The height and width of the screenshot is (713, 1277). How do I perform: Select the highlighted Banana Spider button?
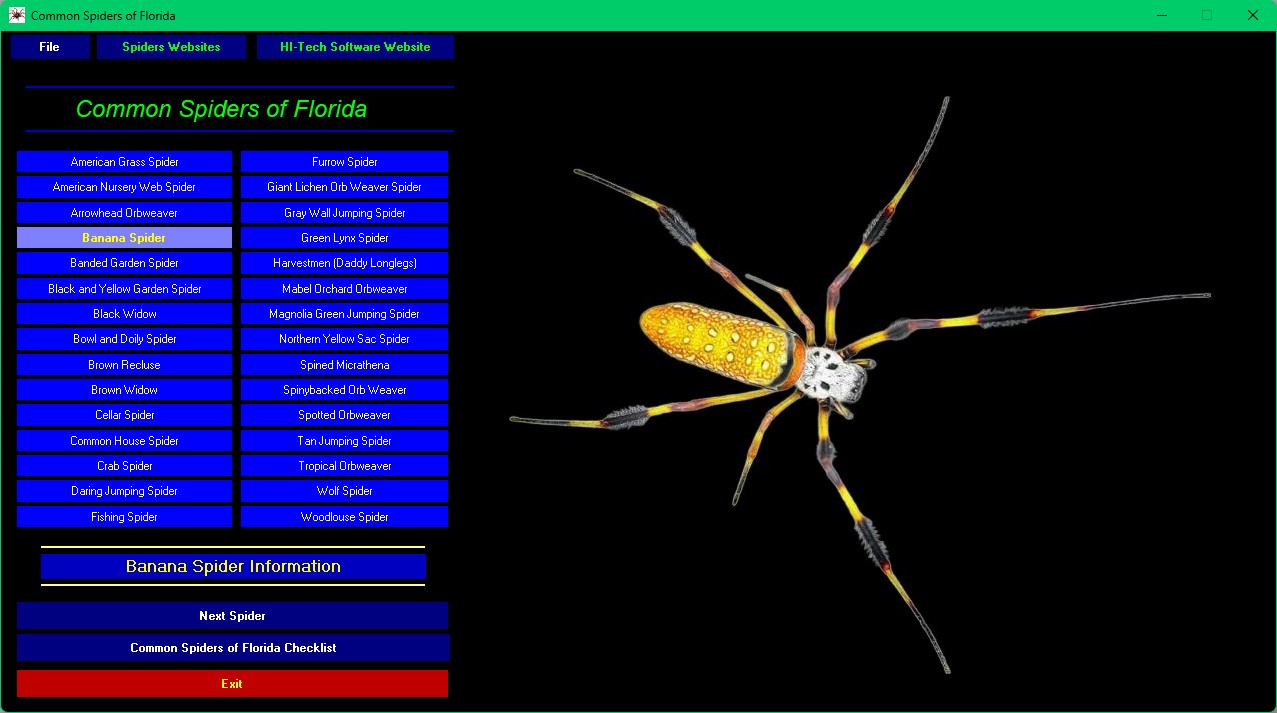coord(124,238)
